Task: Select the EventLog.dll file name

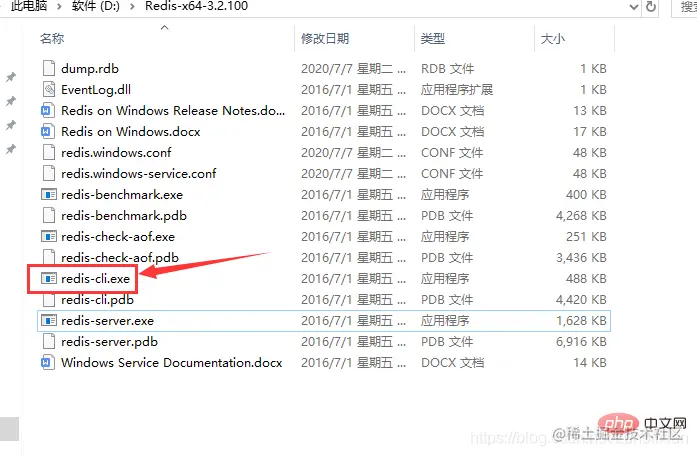Action: click(96, 89)
